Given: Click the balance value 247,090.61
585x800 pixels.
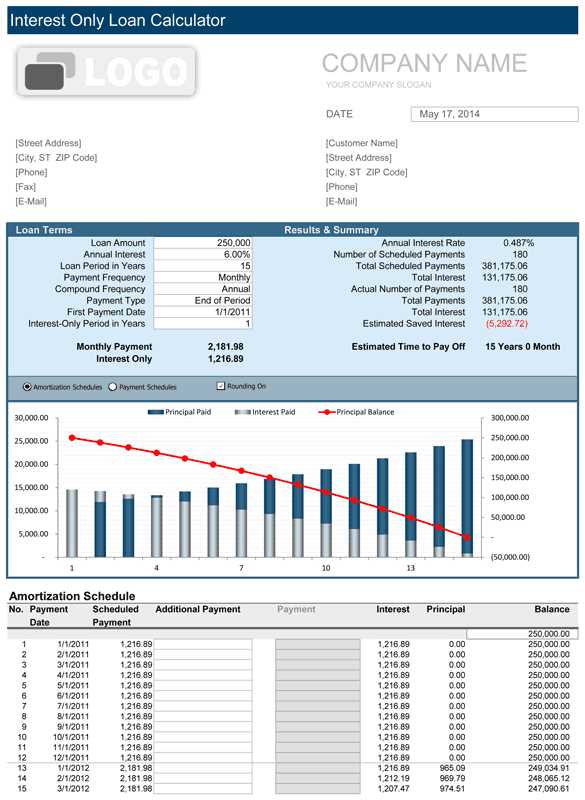Looking at the screenshot, I should pyautogui.click(x=549, y=789).
